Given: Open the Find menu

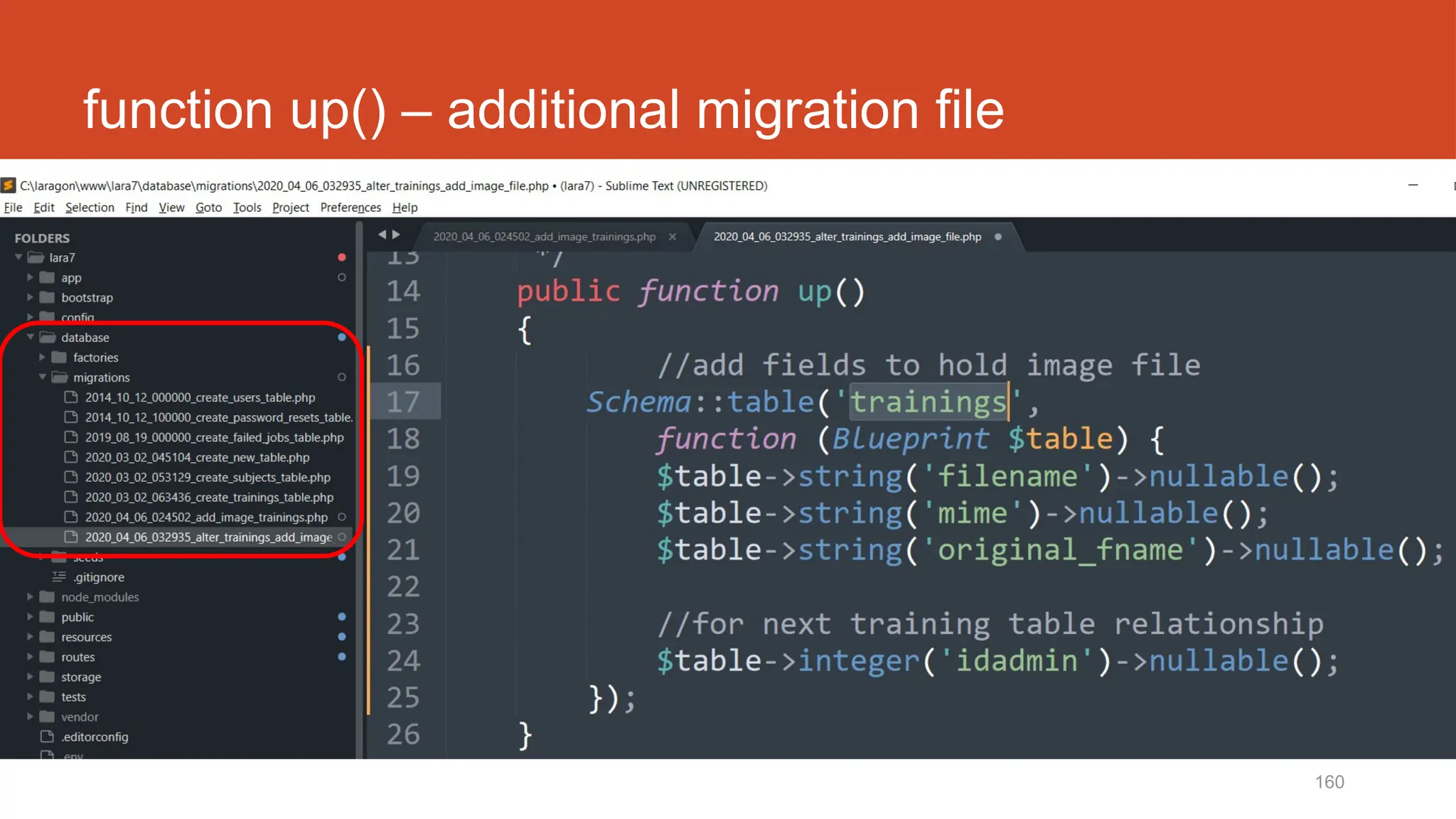Looking at the screenshot, I should pyautogui.click(x=136, y=207).
